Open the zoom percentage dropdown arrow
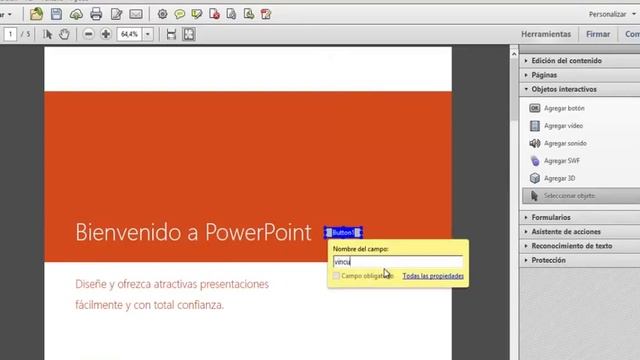 tap(148, 34)
